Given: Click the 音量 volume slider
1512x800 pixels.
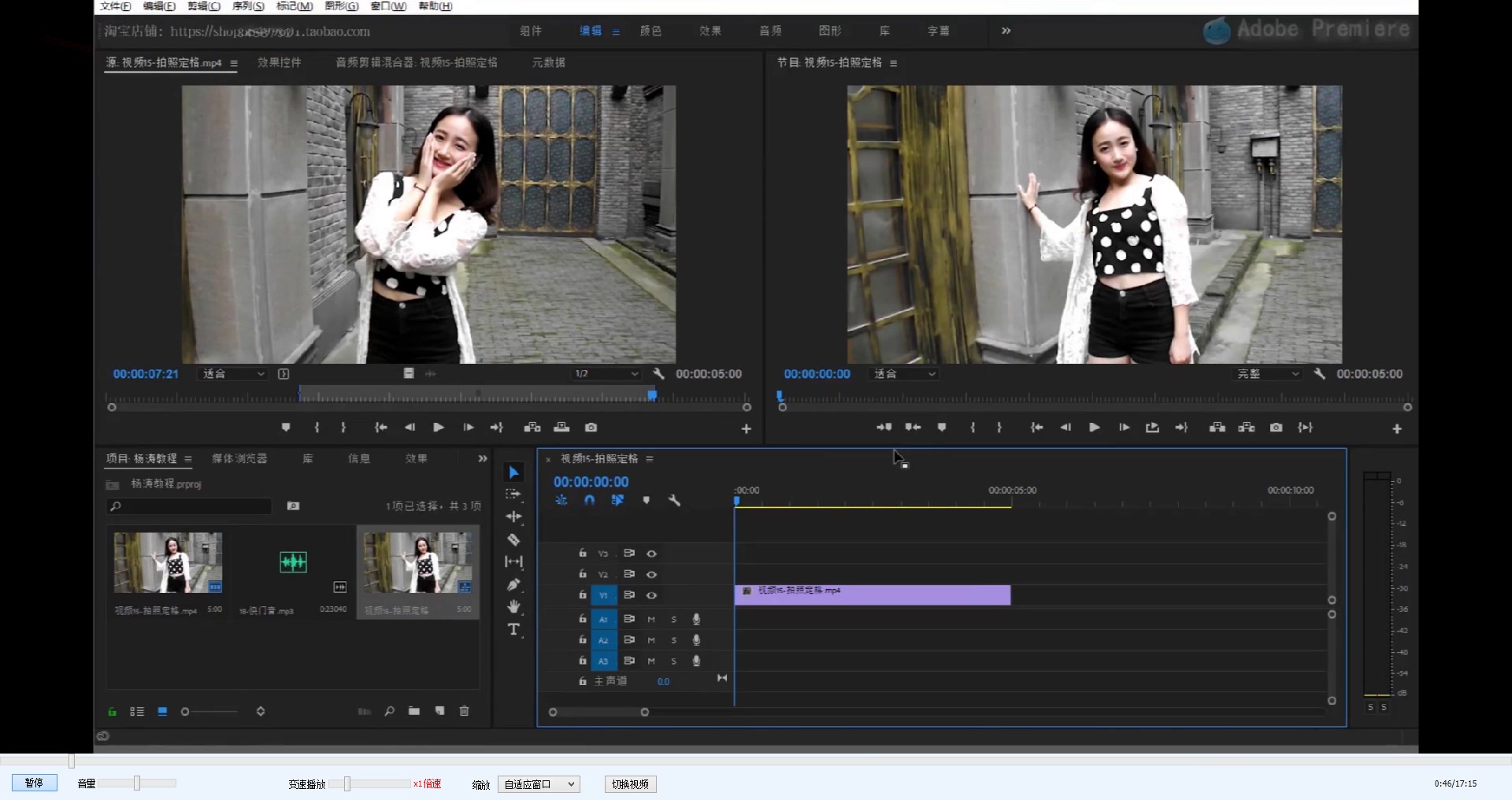Looking at the screenshot, I should [x=137, y=783].
